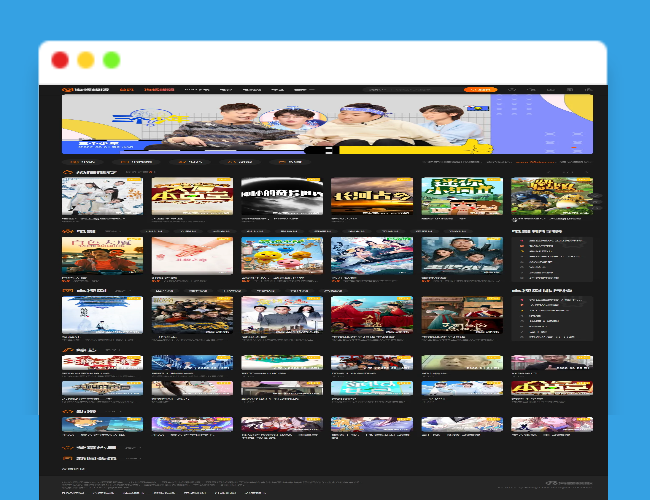
Task: Click the red macOS close dot
Action: (60, 60)
